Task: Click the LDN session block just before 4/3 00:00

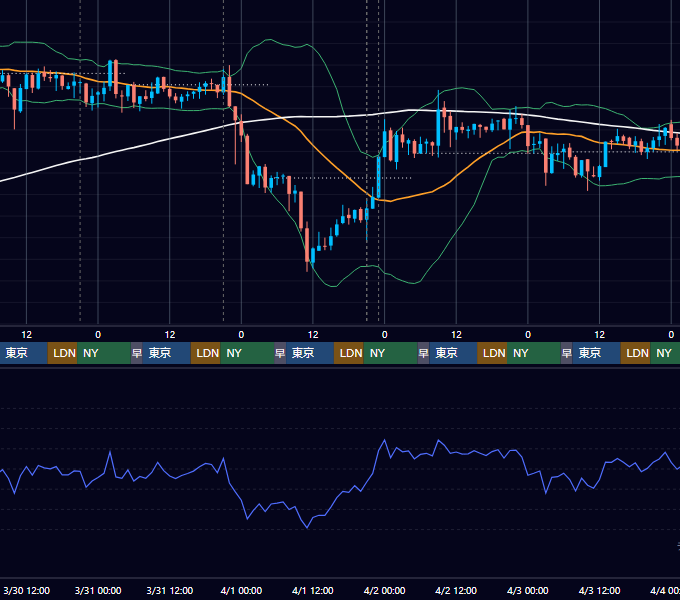Action: tap(492, 353)
